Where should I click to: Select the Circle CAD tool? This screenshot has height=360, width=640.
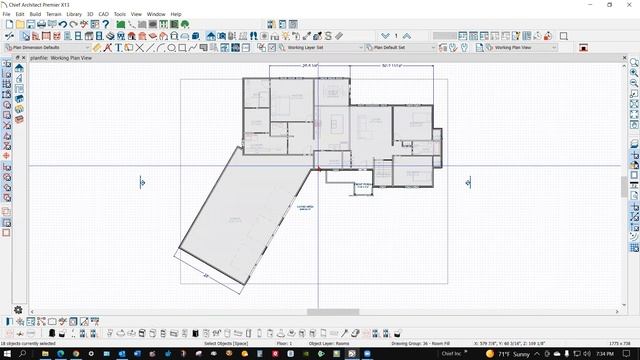pyautogui.click(x=171, y=48)
